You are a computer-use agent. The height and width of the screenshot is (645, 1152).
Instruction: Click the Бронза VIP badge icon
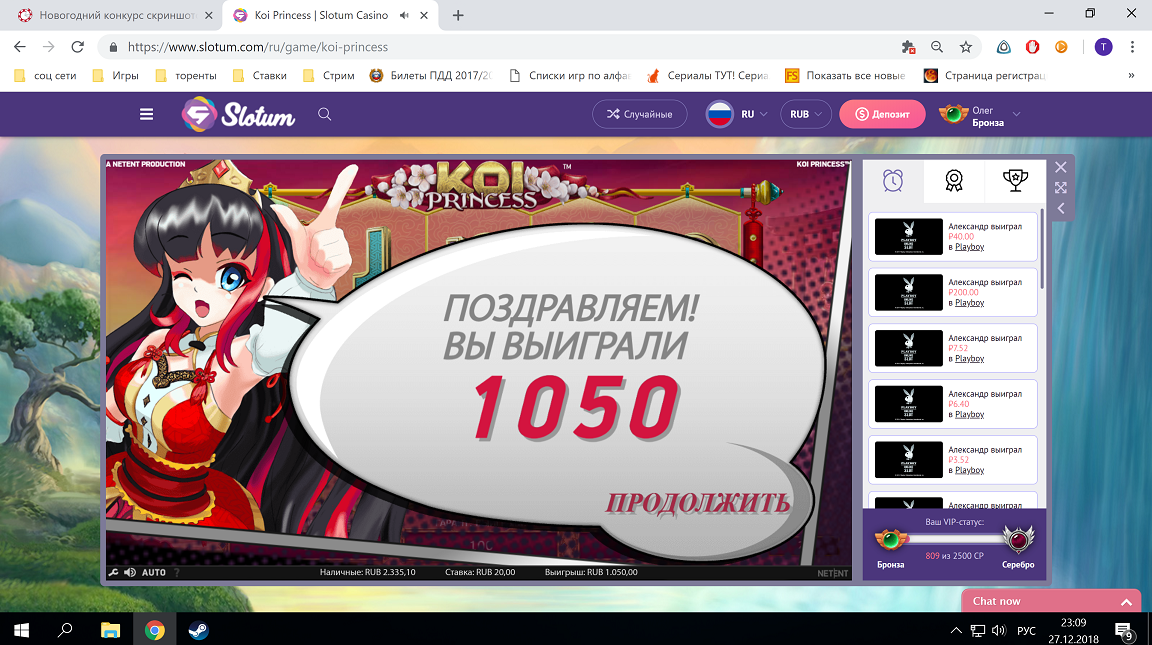click(890, 541)
